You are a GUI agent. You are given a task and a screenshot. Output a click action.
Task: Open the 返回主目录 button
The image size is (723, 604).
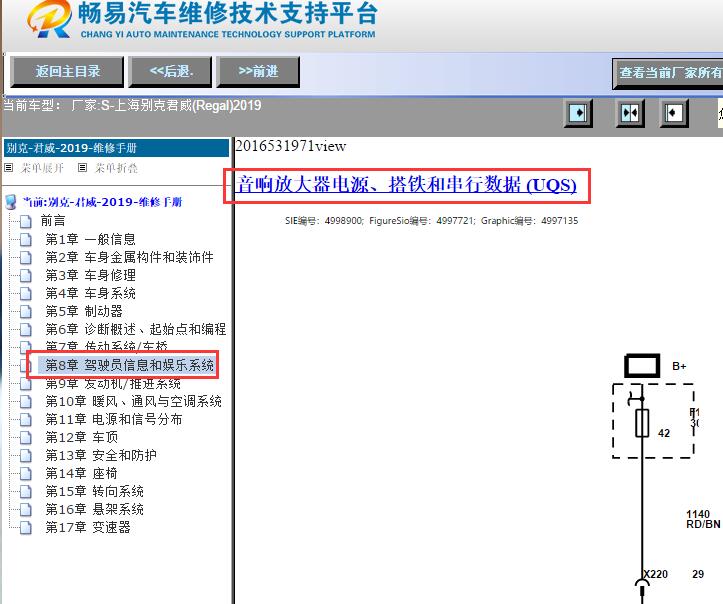pyautogui.click(x=67, y=71)
